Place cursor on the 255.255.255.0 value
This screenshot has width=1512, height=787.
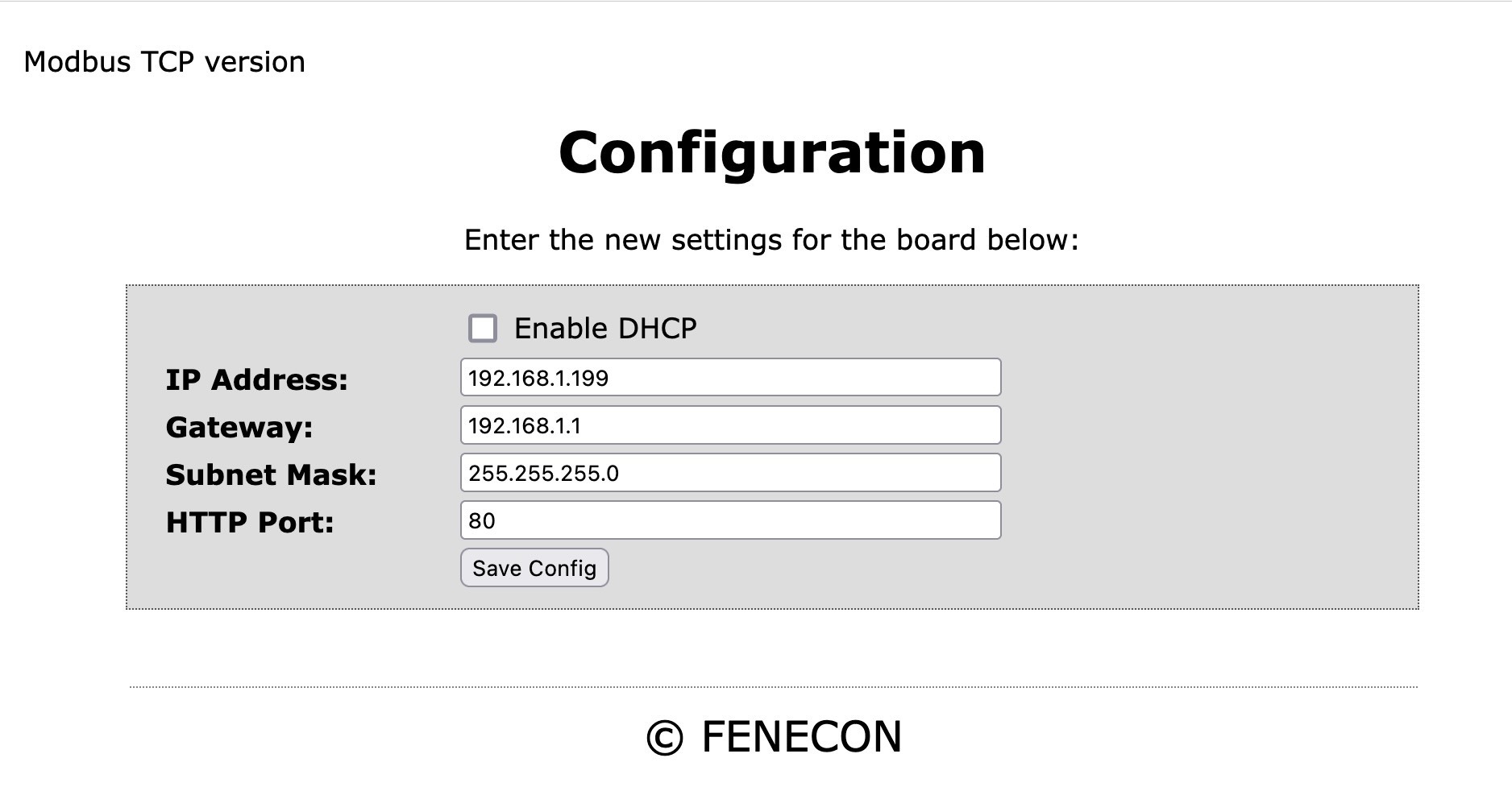(543, 474)
